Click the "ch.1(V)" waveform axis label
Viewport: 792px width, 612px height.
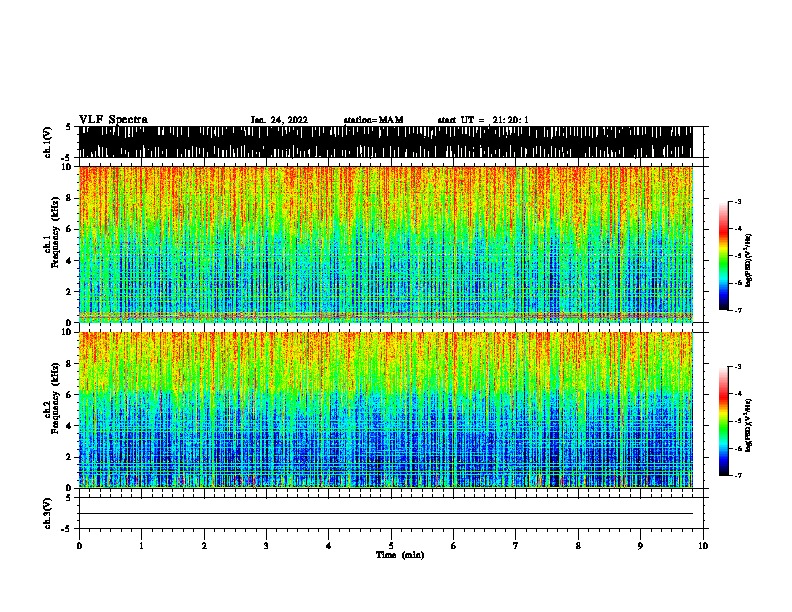(48, 142)
